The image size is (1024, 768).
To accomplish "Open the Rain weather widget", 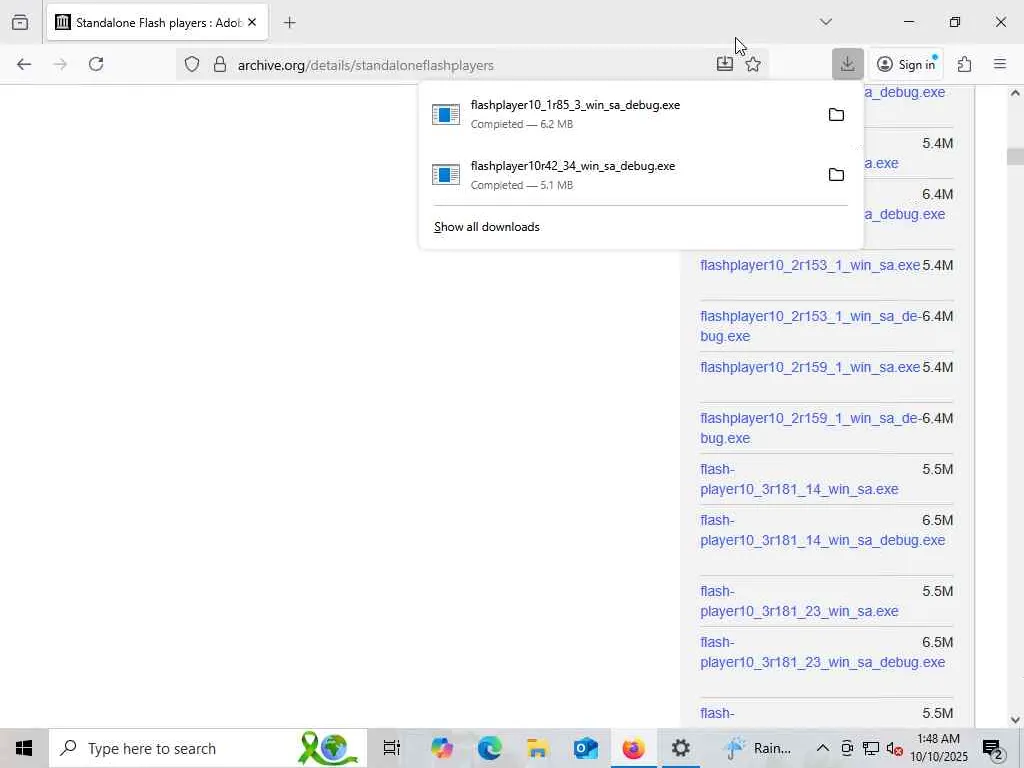I will pos(758,748).
